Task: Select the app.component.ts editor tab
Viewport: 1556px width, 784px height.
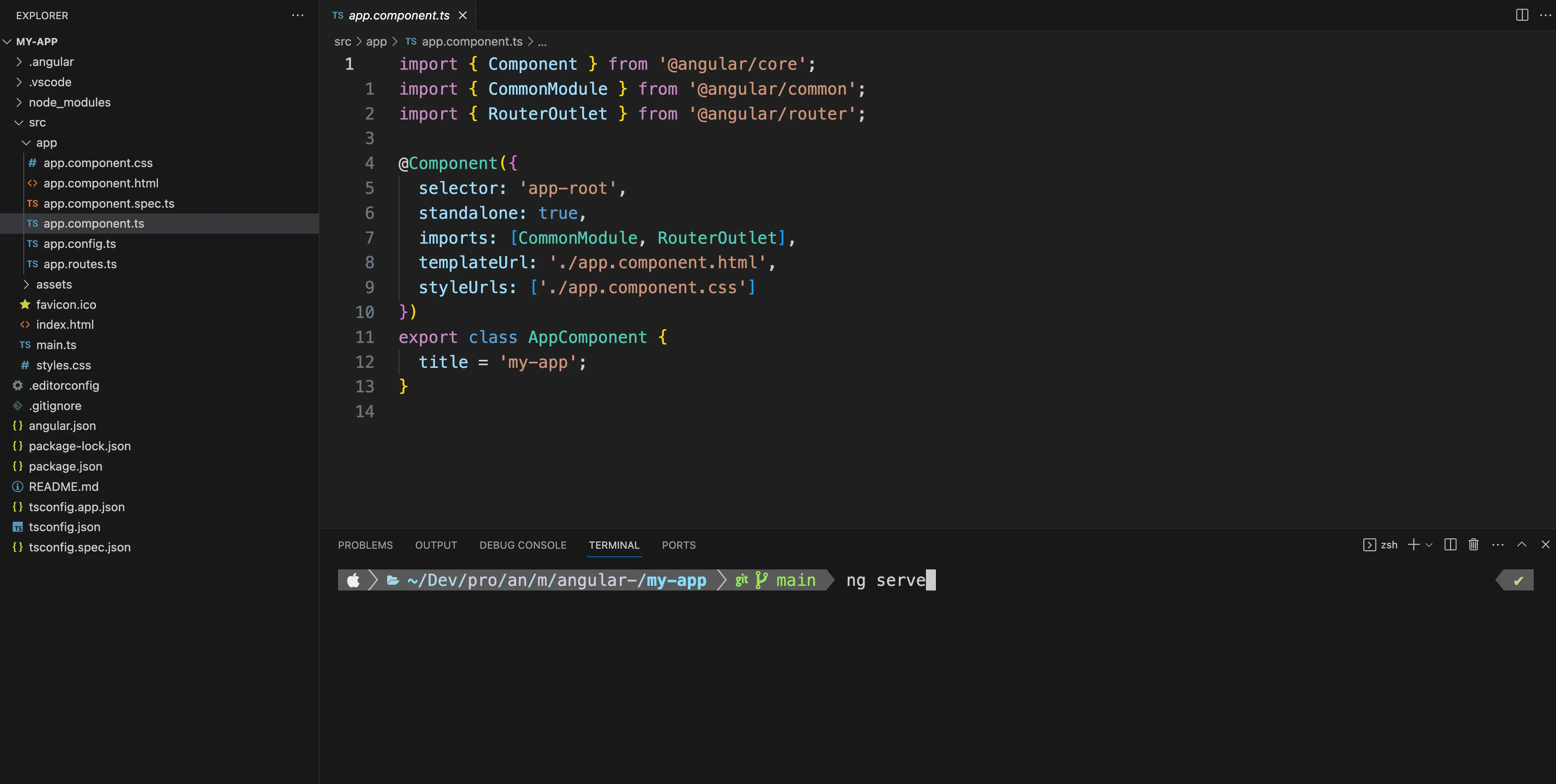Action: 399,15
